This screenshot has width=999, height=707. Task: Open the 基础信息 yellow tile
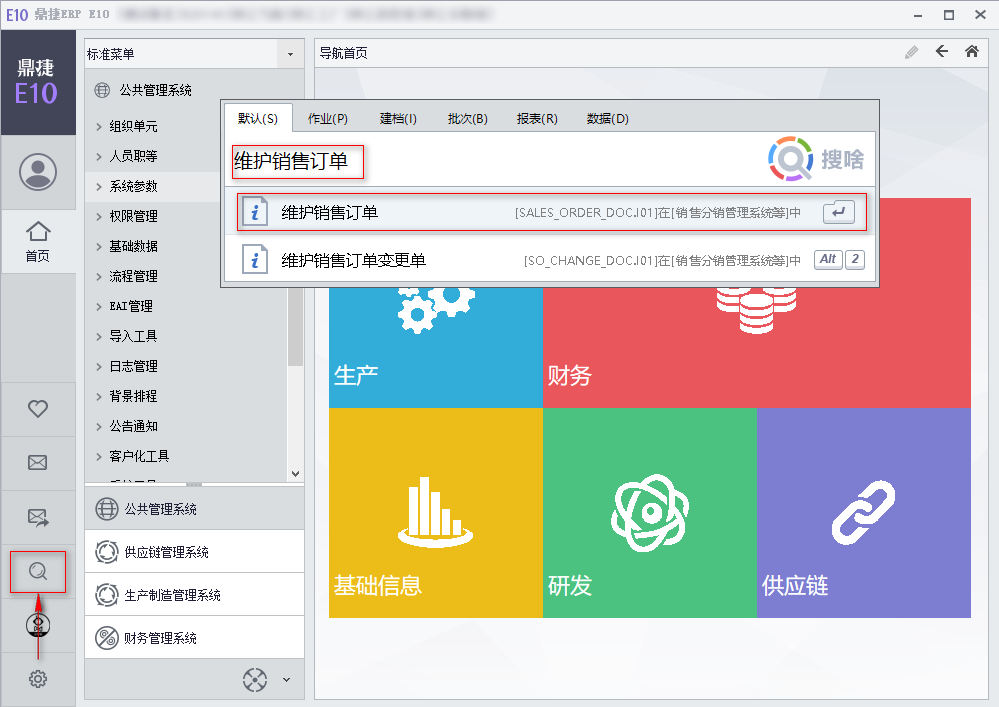click(436, 511)
